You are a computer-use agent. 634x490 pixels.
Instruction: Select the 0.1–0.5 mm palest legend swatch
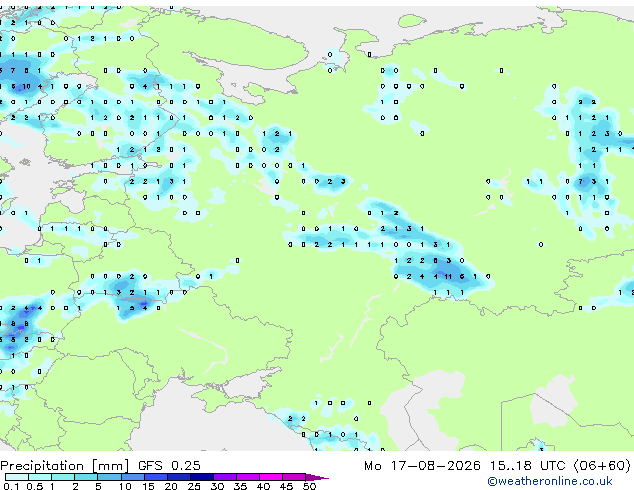(x=17, y=477)
